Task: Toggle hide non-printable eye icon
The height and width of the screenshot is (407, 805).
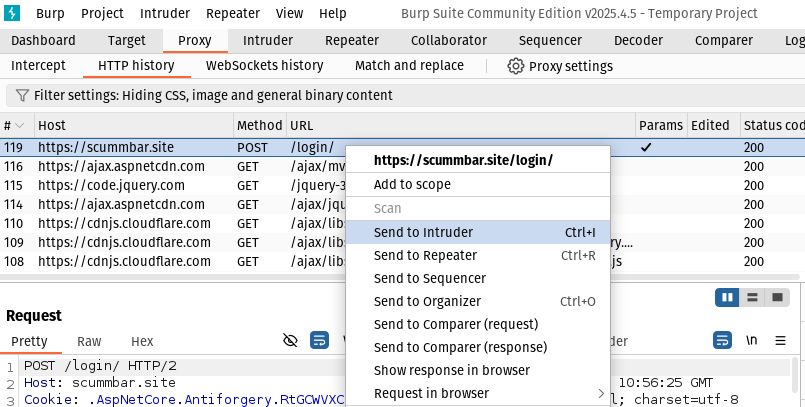Action: click(x=291, y=340)
